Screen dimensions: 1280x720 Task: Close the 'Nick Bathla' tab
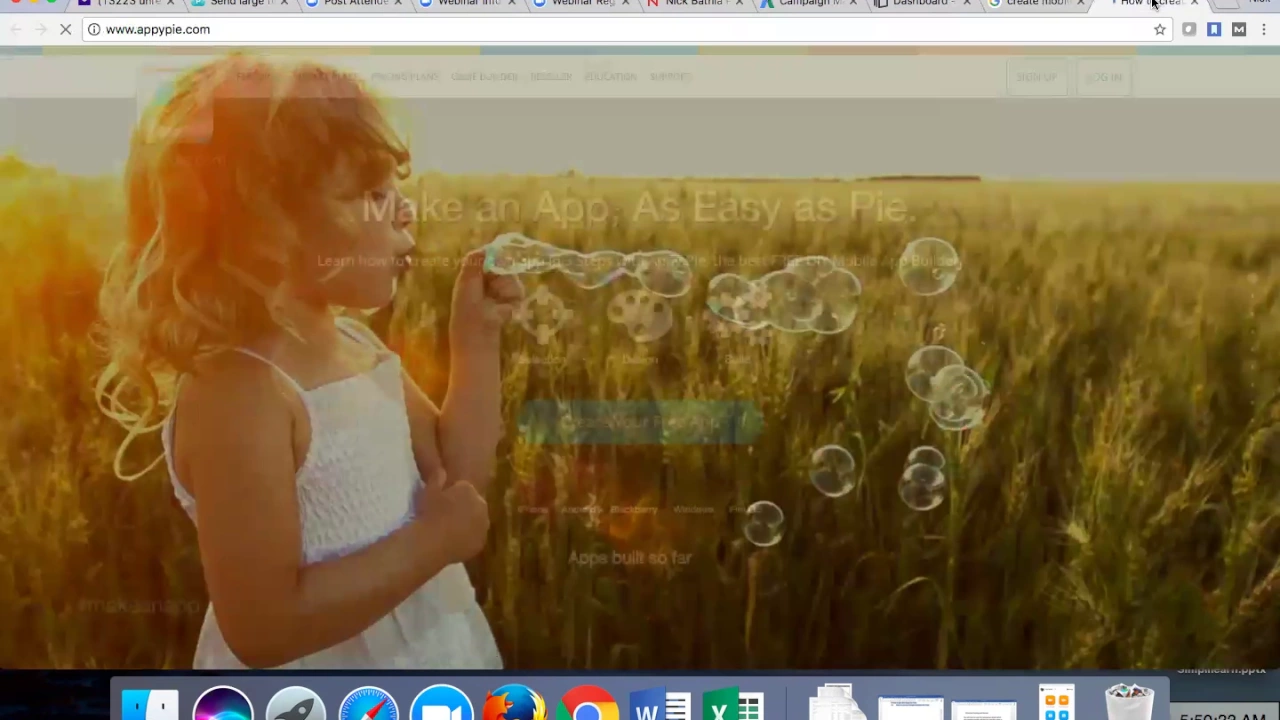738,3
